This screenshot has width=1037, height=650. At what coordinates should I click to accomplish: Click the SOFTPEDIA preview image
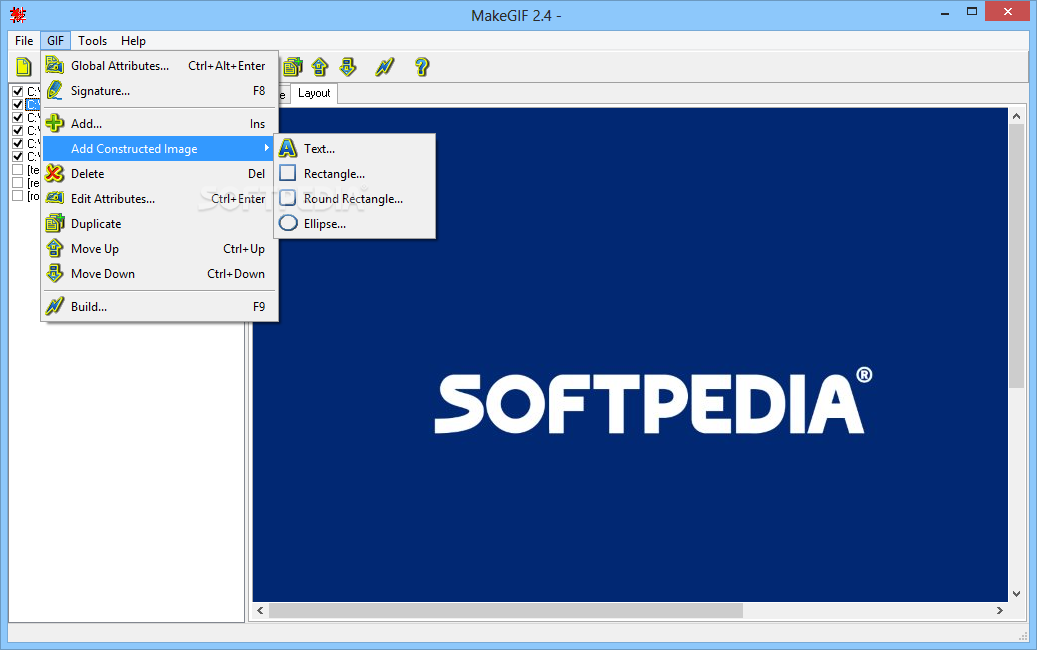pos(630,355)
